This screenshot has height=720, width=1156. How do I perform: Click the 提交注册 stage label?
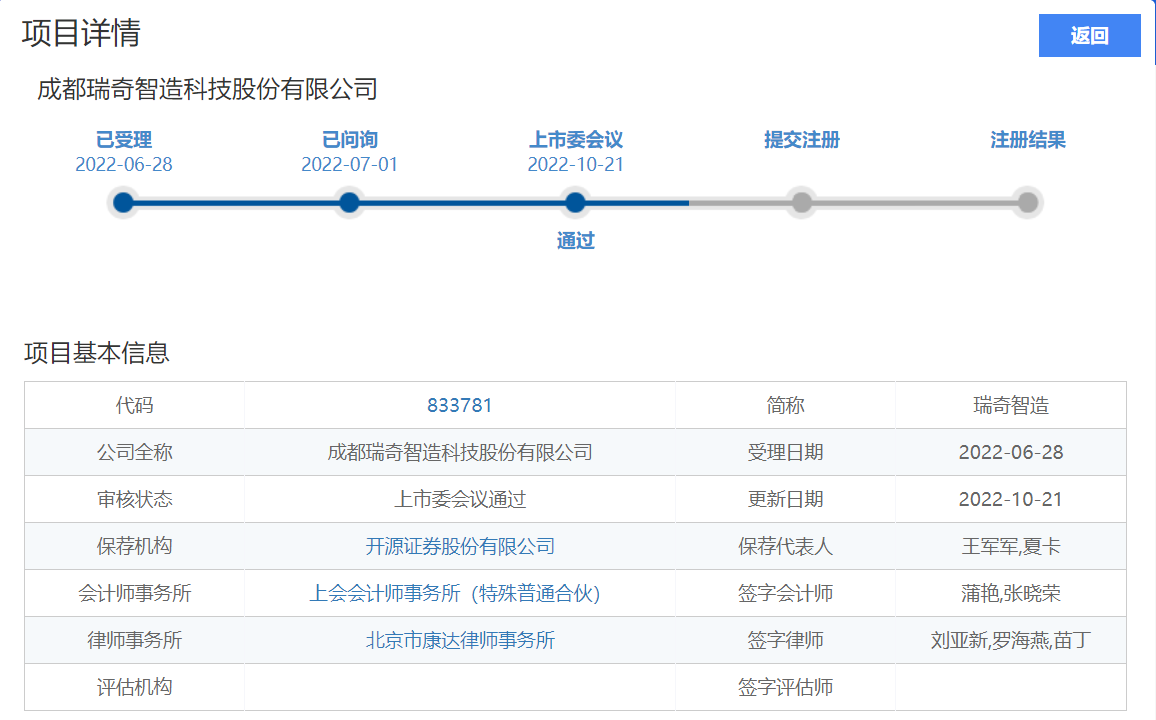[801, 140]
